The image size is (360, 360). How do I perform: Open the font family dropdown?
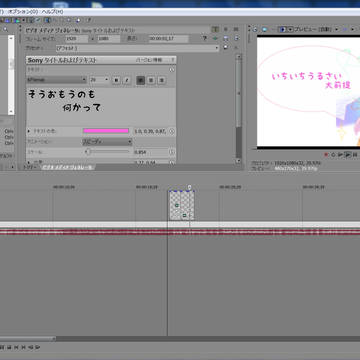click(57, 80)
